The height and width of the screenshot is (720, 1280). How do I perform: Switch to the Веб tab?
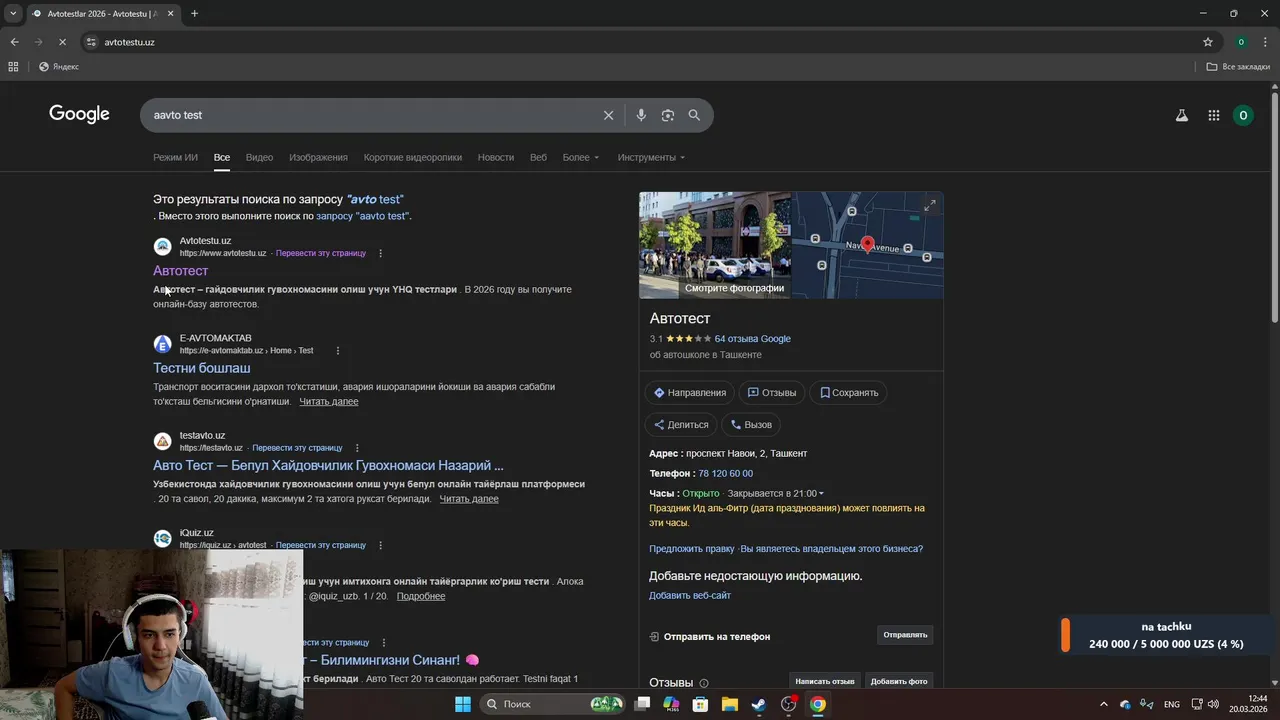point(538,157)
